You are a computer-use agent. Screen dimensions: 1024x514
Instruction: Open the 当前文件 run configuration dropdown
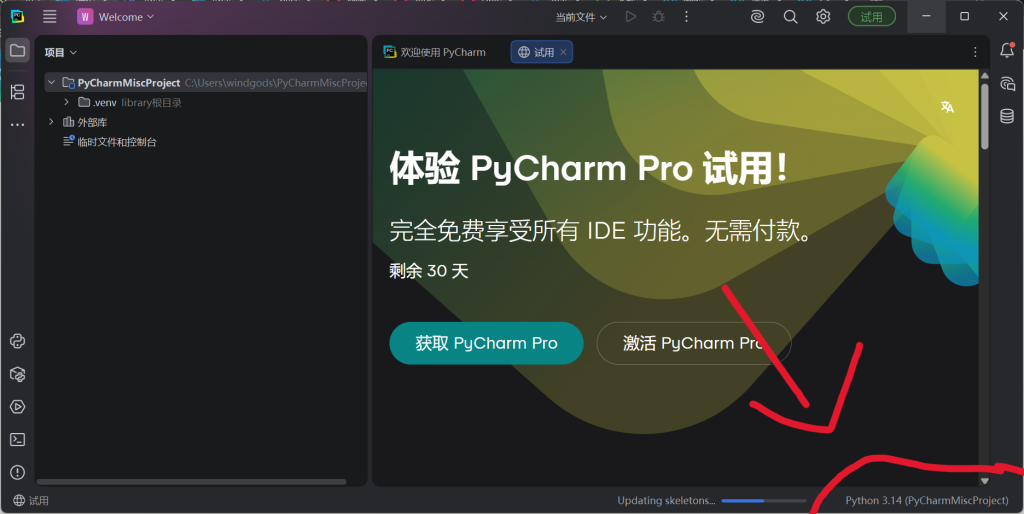pos(581,17)
